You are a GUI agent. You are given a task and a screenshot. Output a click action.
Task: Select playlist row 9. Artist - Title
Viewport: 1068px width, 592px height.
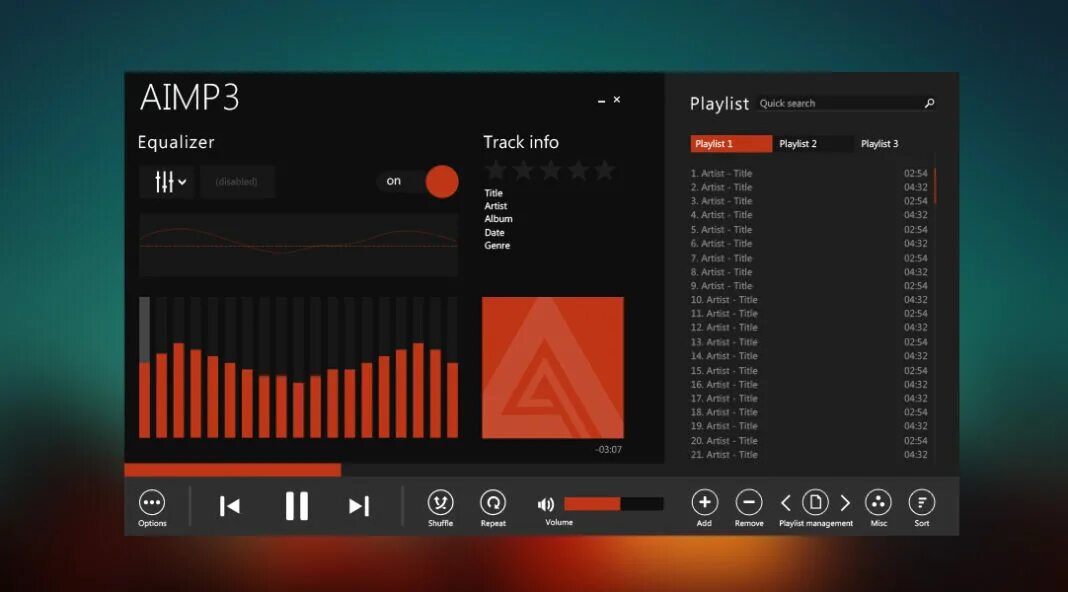click(x=809, y=286)
